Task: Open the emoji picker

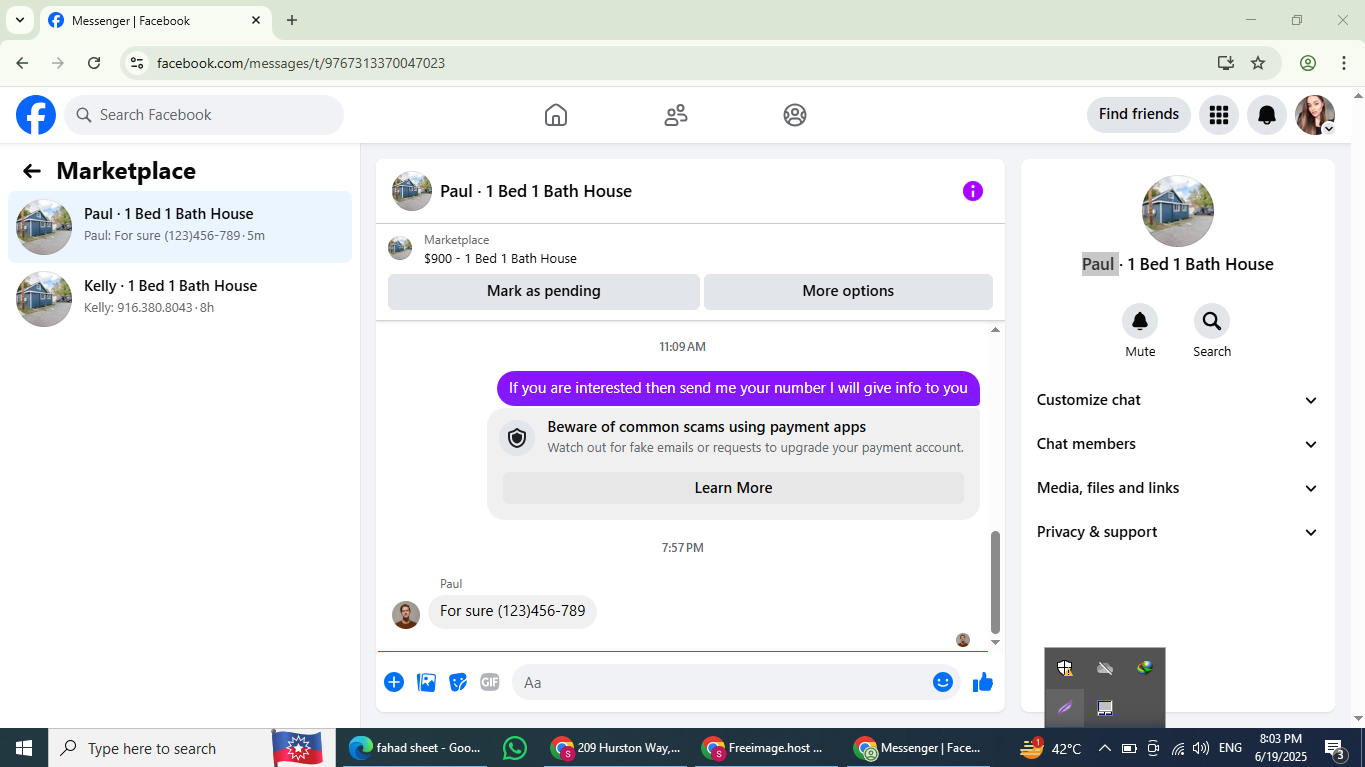Action: 943,682
